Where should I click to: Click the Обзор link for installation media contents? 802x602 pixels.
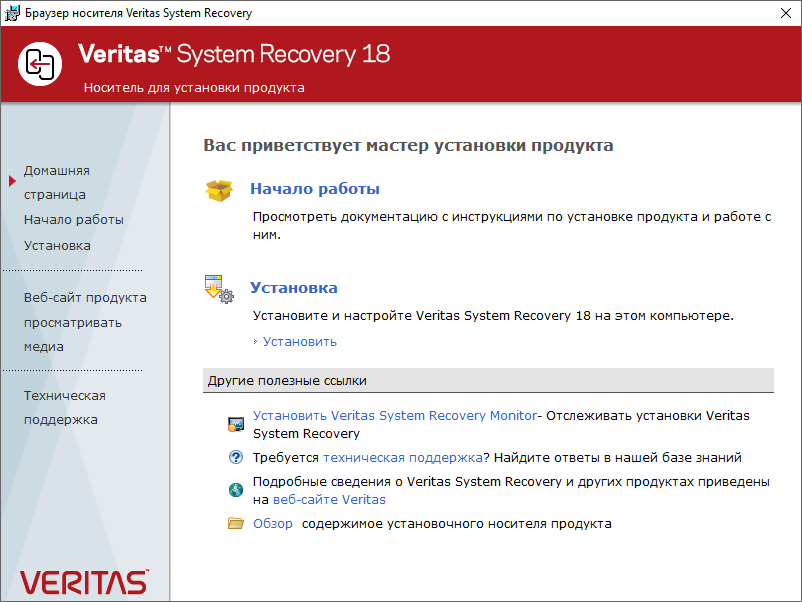point(275,521)
